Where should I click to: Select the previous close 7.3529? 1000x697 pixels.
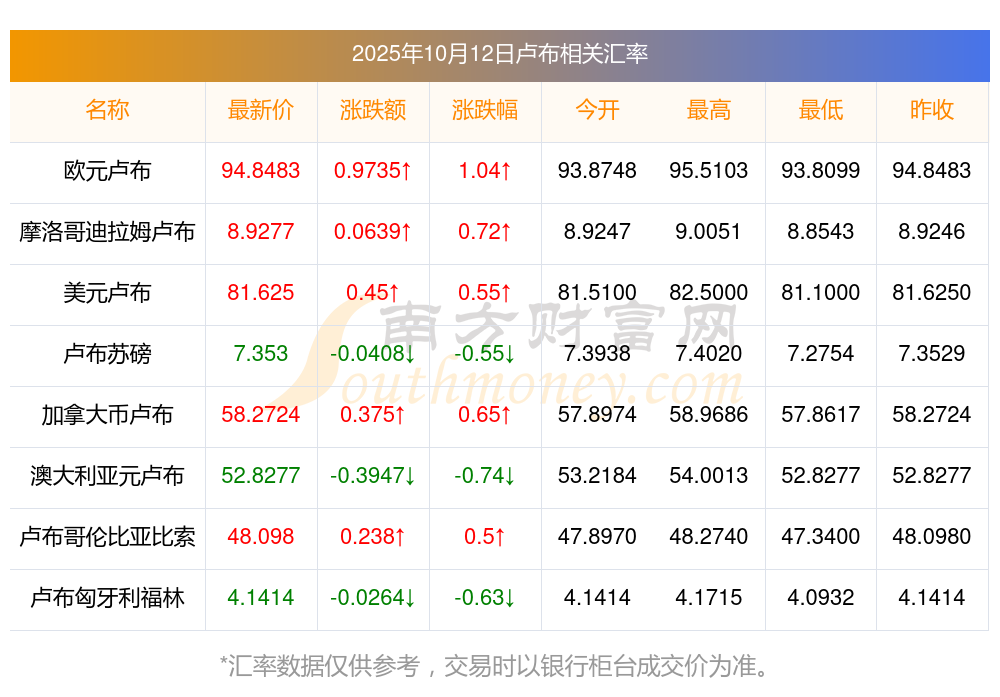932,353
